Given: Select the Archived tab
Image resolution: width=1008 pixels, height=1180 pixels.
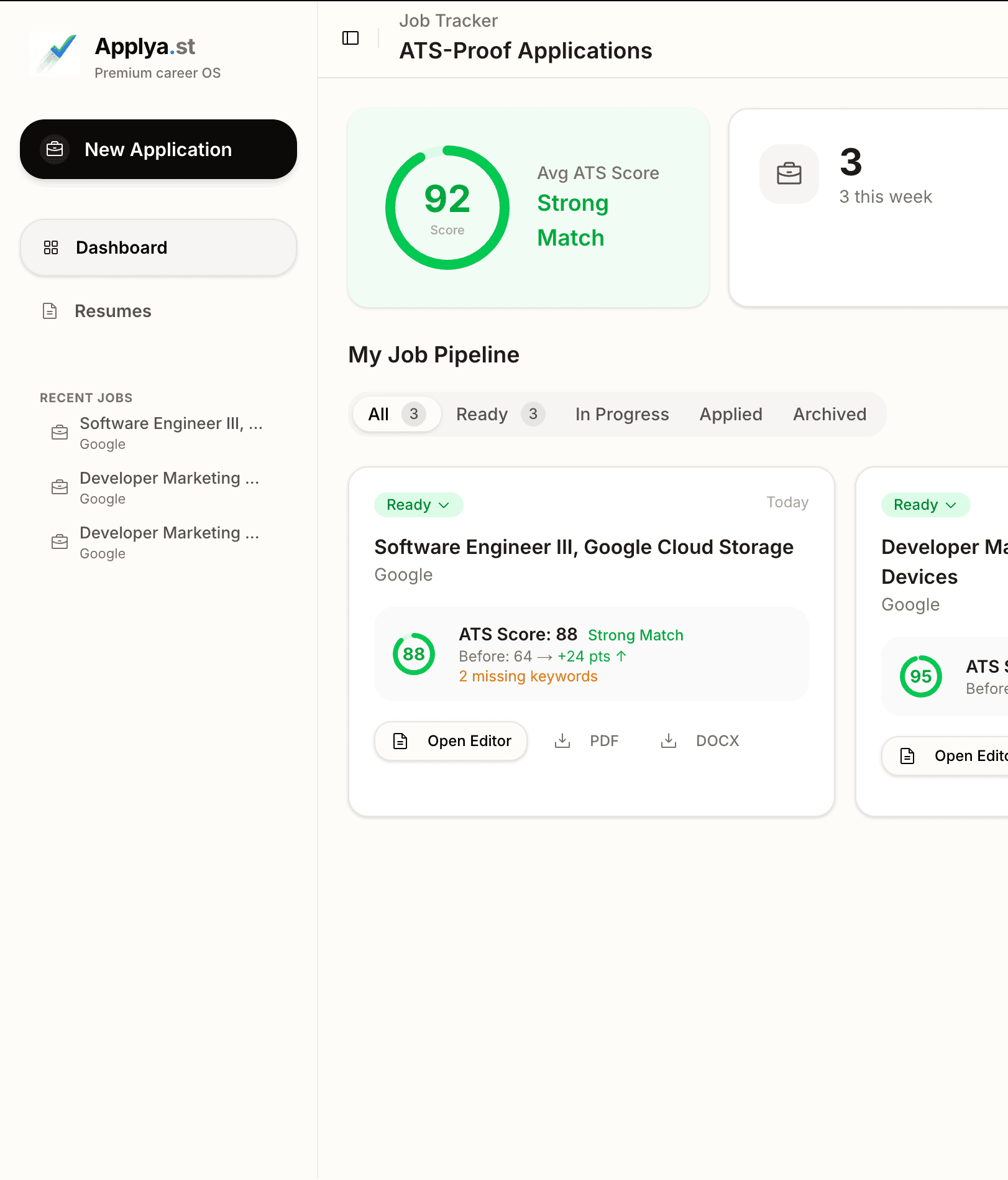Looking at the screenshot, I should 830,414.
